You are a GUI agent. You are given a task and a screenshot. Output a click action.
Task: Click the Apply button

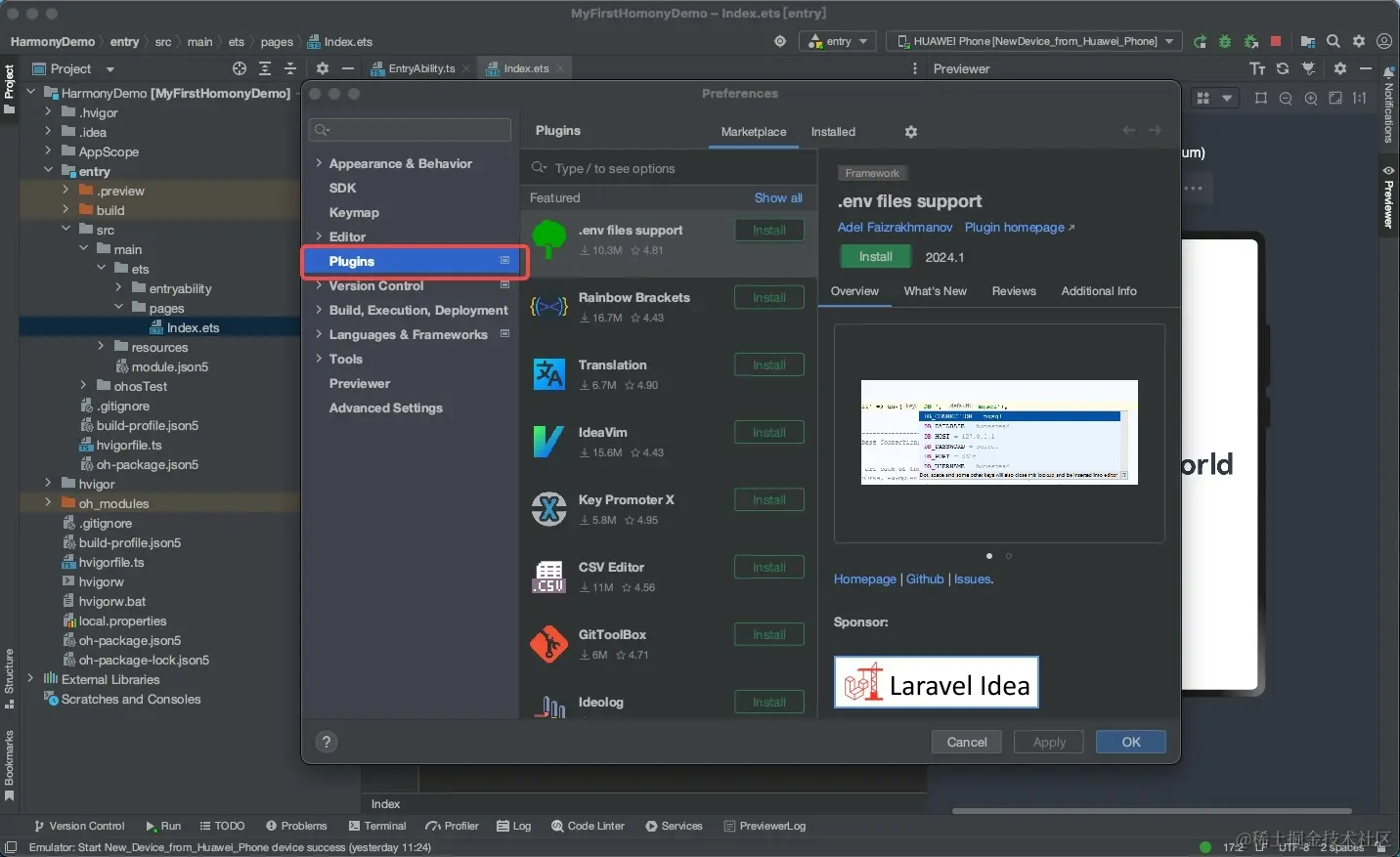1049,742
